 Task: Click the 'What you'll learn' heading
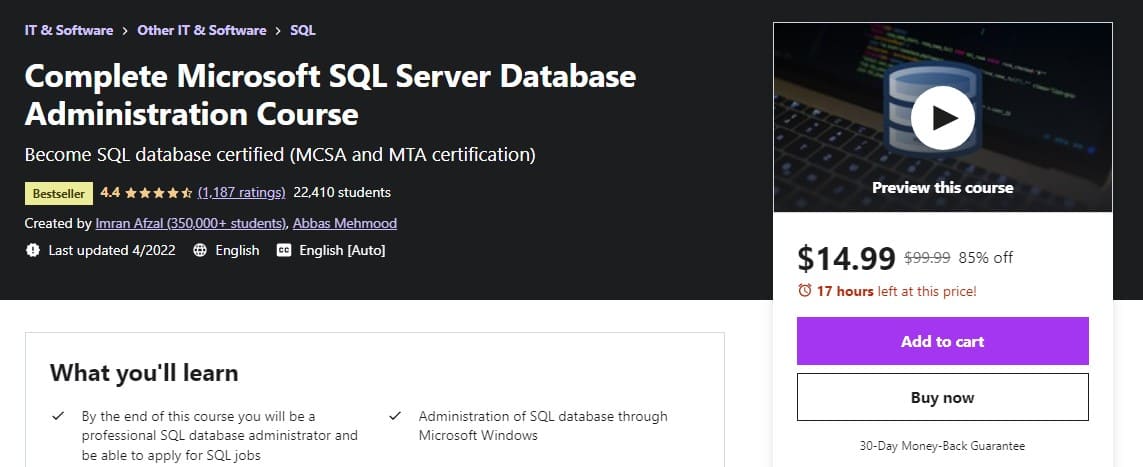(x=144, y=373)
